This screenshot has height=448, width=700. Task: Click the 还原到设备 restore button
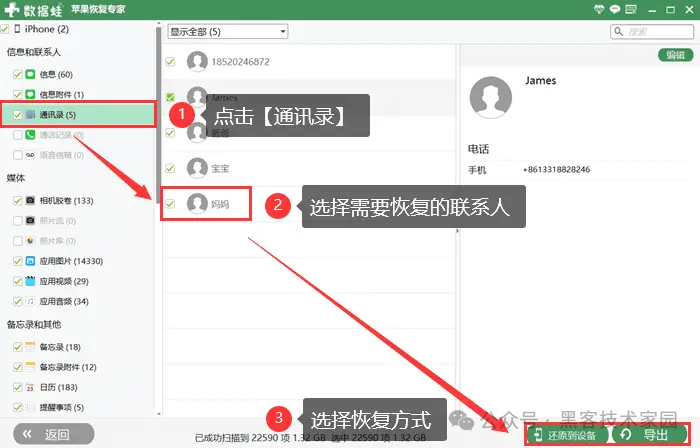click(x=567, y=435)
